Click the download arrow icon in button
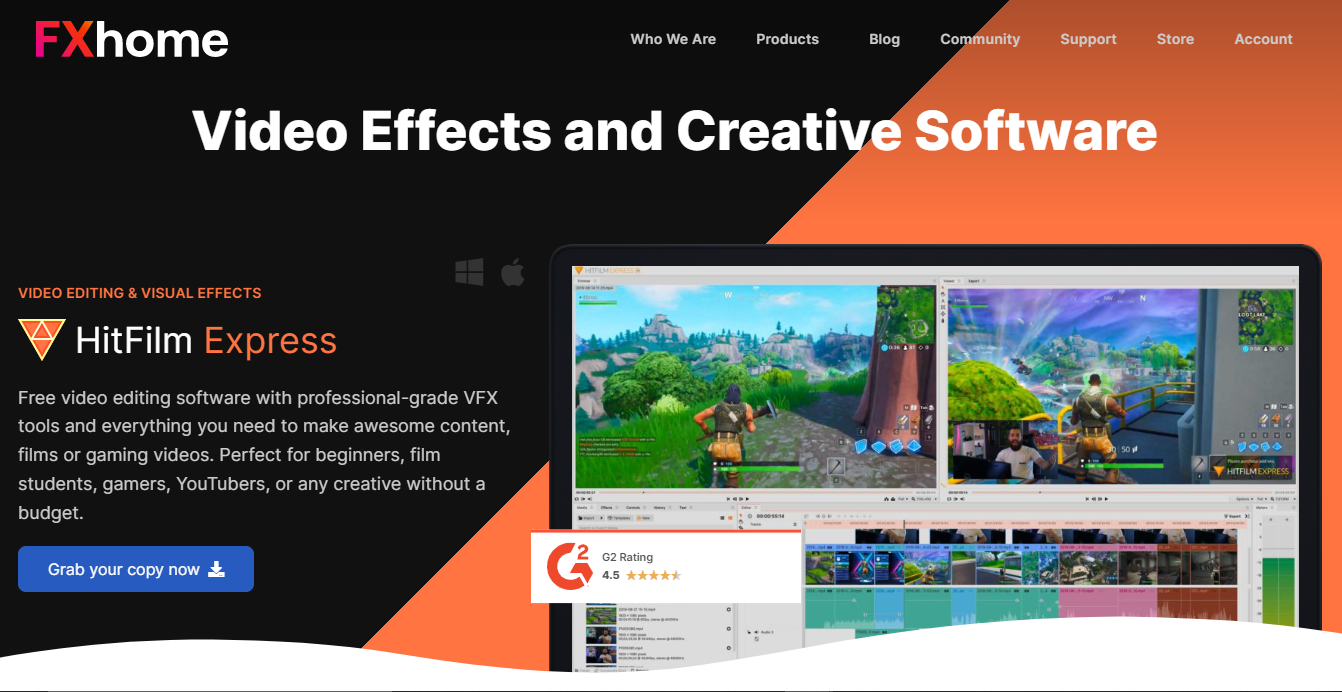This screenshot has height=692, width=1342. tap(217, 569)
